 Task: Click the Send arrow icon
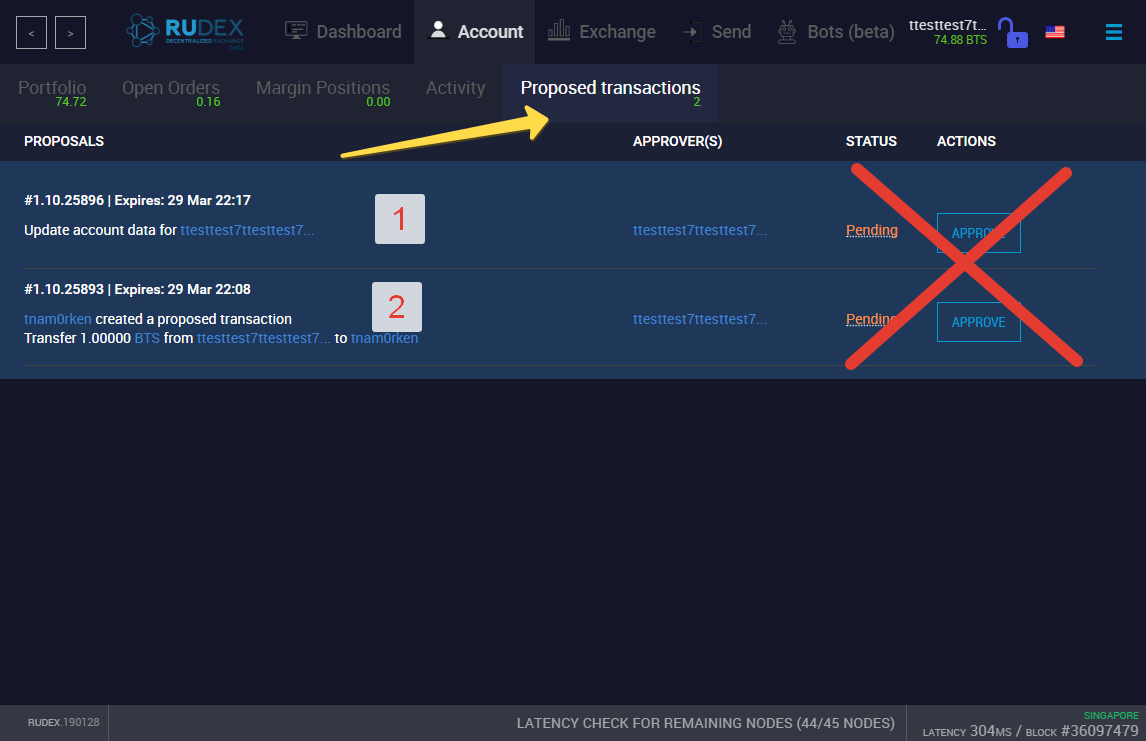pyautogui.click(x=690, y=31)
